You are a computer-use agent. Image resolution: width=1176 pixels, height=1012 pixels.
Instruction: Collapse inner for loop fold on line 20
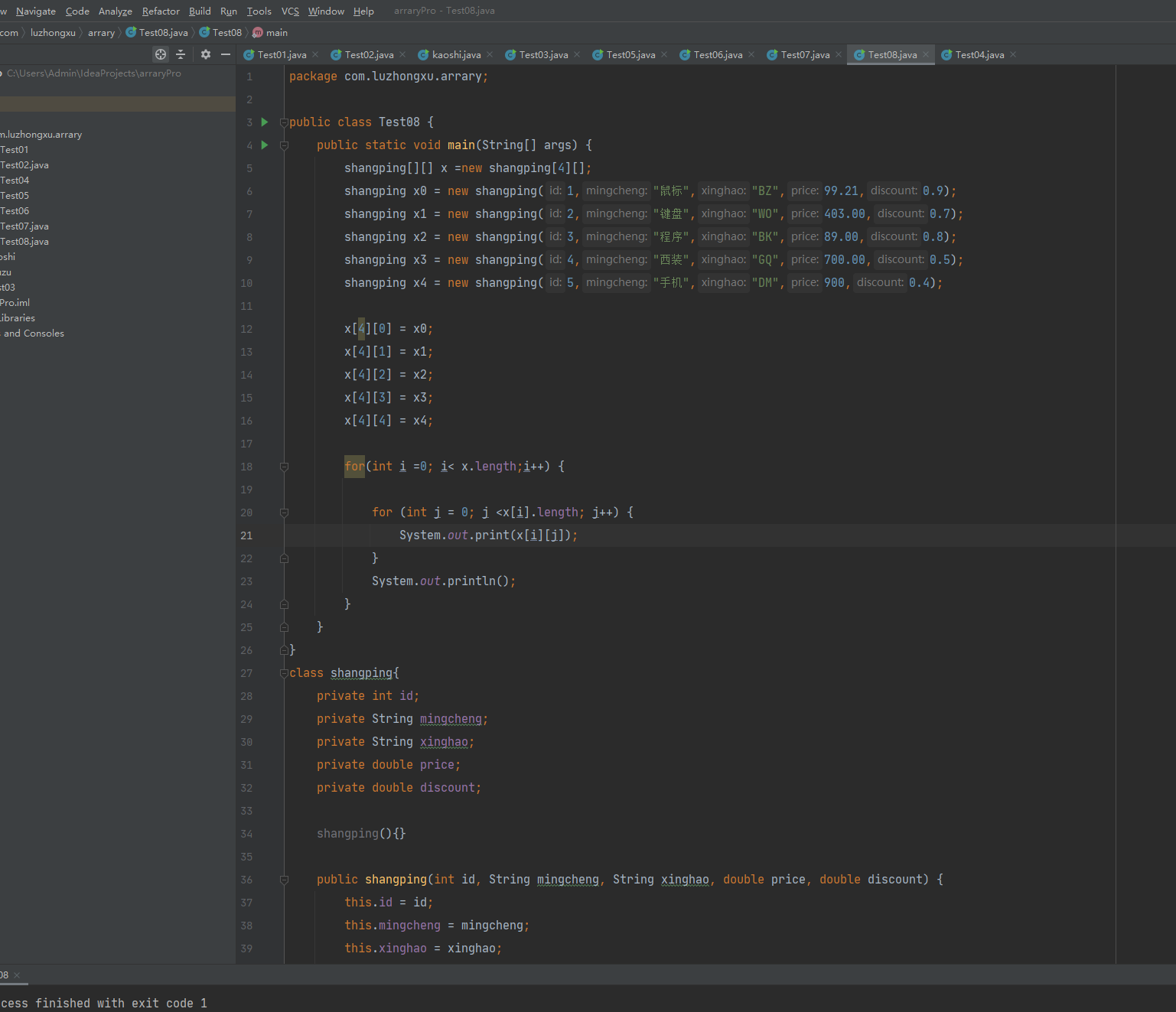click(x=284, y=513)
